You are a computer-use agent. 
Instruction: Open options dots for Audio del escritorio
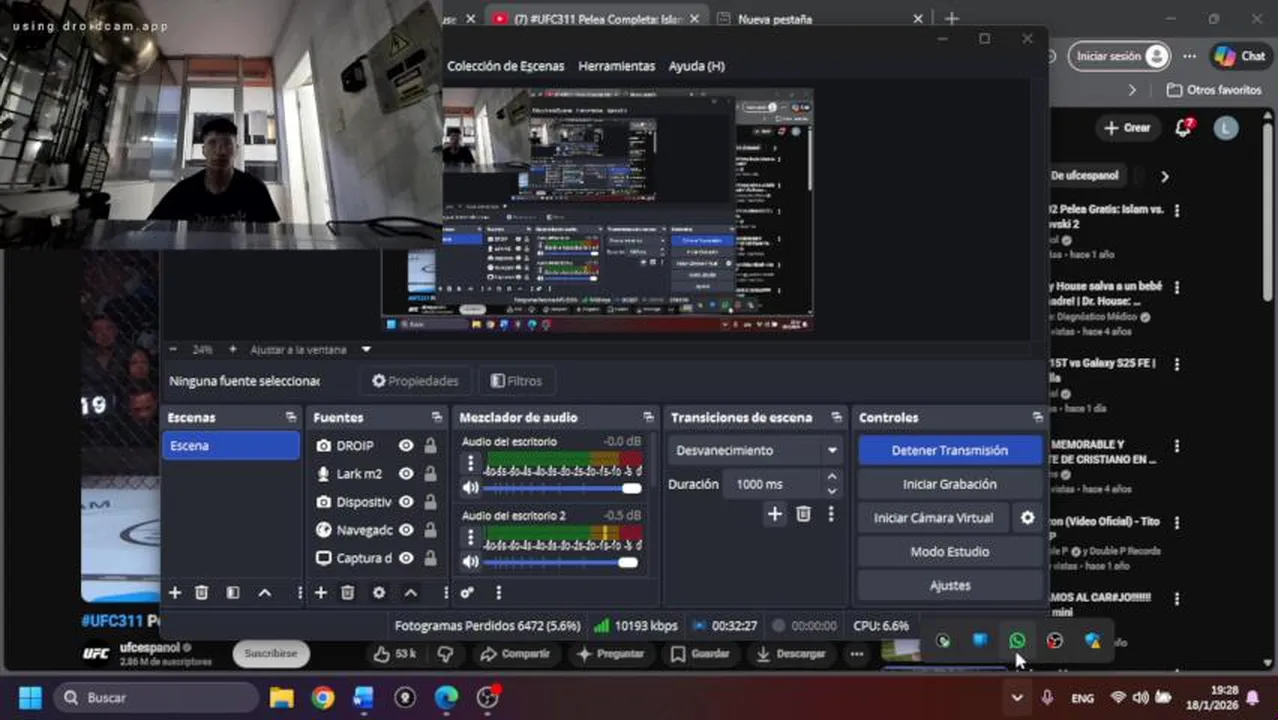click(471, 463)
